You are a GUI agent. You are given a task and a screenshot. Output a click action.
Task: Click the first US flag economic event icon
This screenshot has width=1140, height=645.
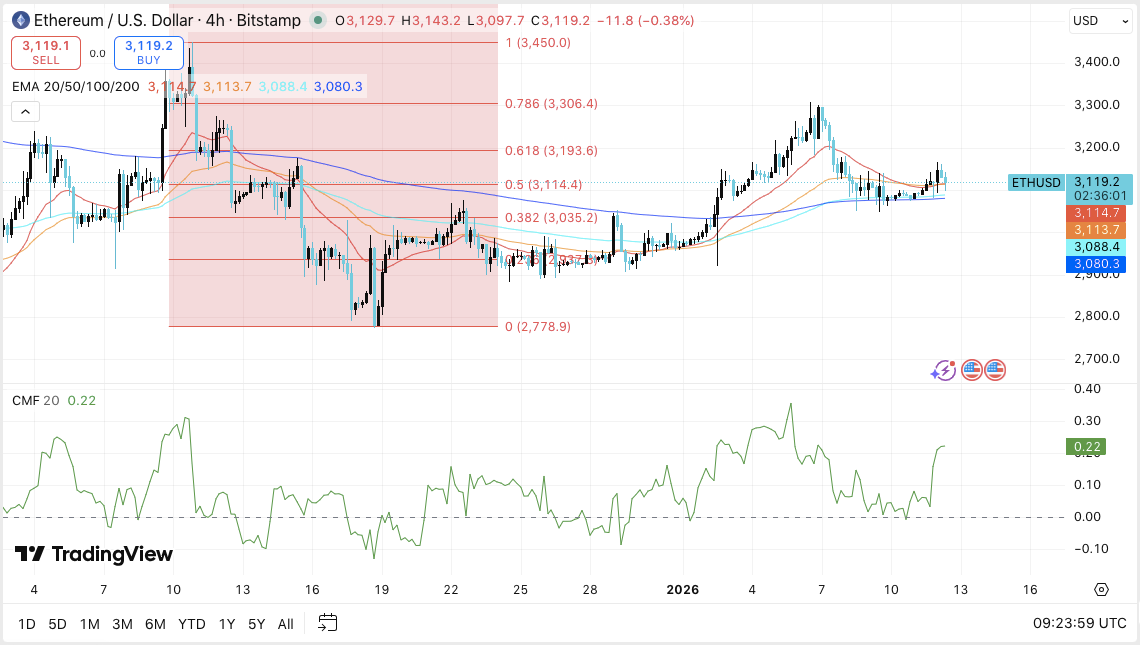[971, 370]
